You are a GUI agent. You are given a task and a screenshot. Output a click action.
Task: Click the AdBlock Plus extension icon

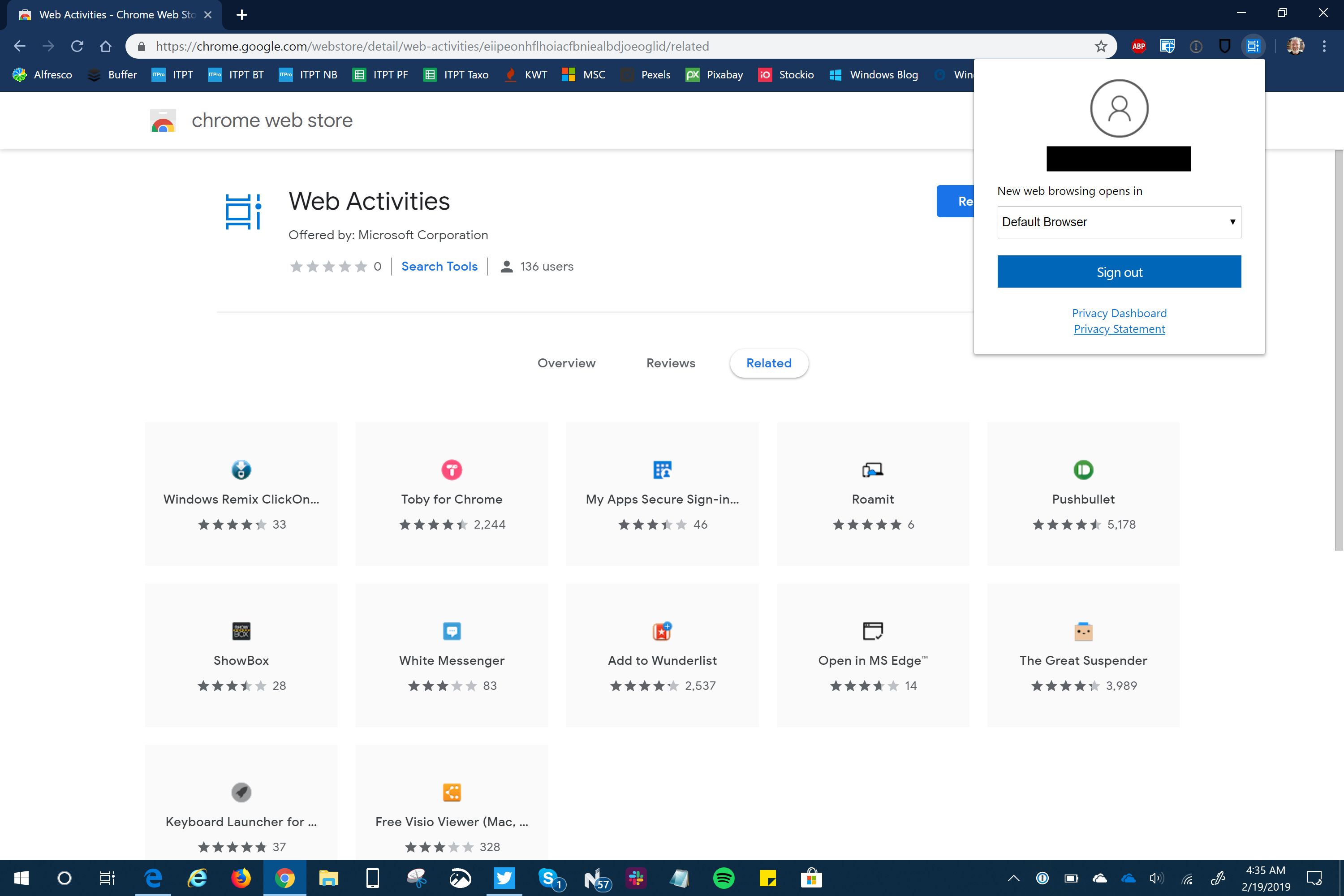coord(1138,46)
